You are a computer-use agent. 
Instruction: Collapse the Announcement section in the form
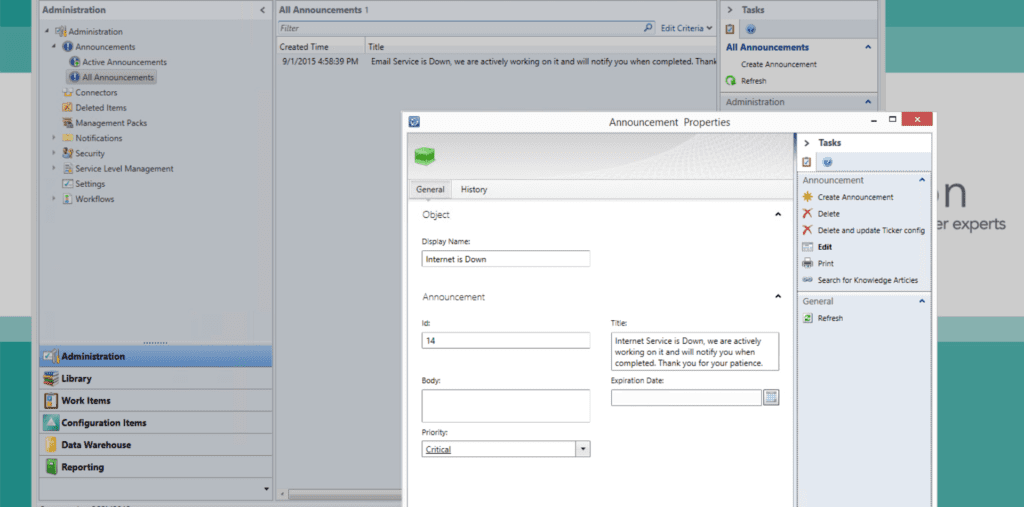(778, 297)
